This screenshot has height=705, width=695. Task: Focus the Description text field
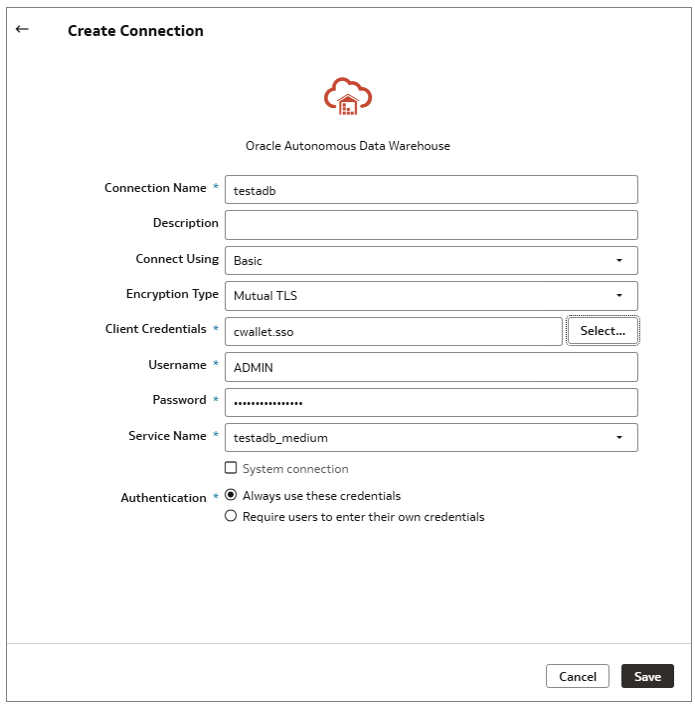click(x=431, y=224)
